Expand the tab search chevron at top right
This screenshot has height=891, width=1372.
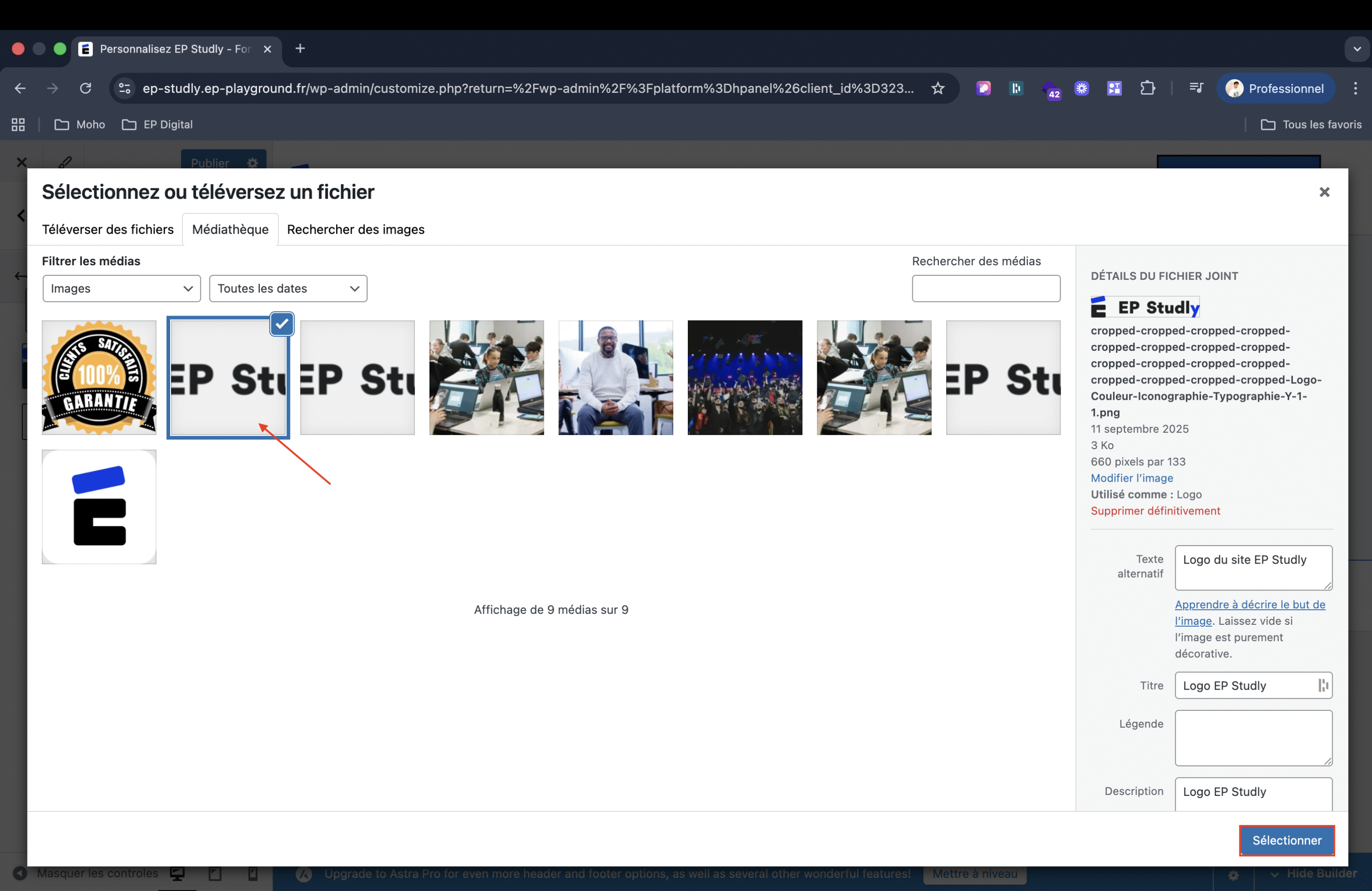(x=1357, y=49)
